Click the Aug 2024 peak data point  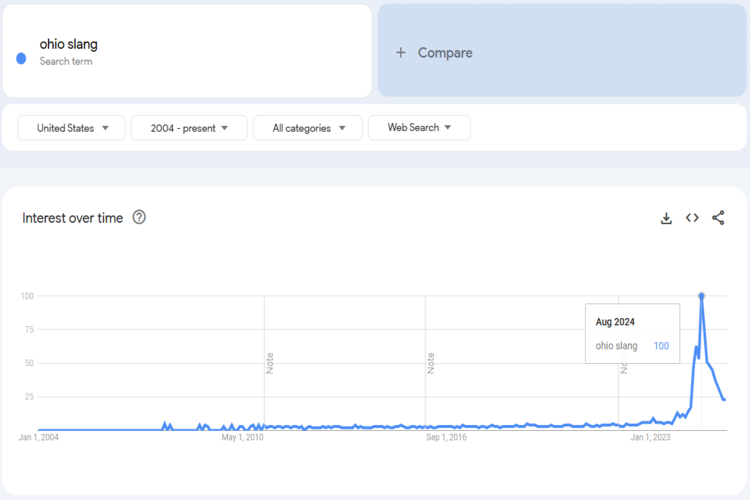[701, 296]
